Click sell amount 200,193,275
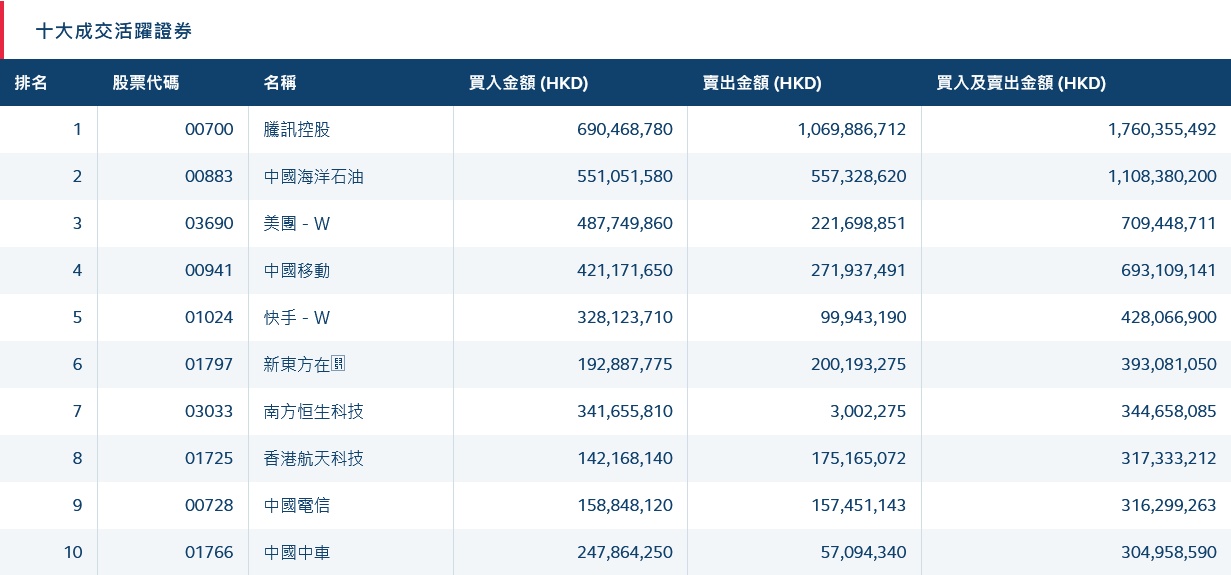 (859, 364)
